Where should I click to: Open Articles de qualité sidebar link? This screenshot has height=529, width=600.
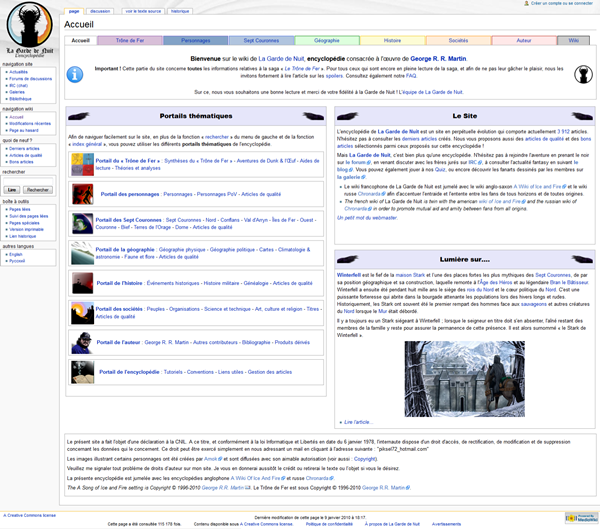26,155
